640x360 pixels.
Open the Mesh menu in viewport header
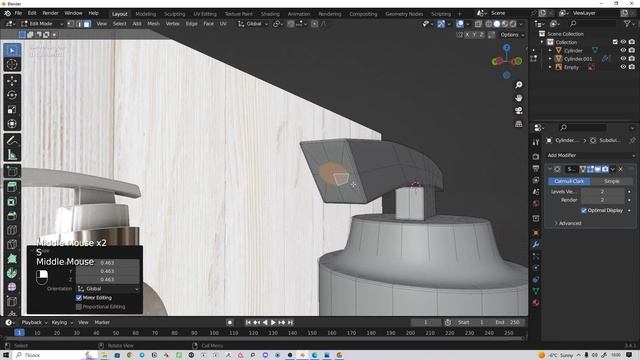(x=153, y=24)
